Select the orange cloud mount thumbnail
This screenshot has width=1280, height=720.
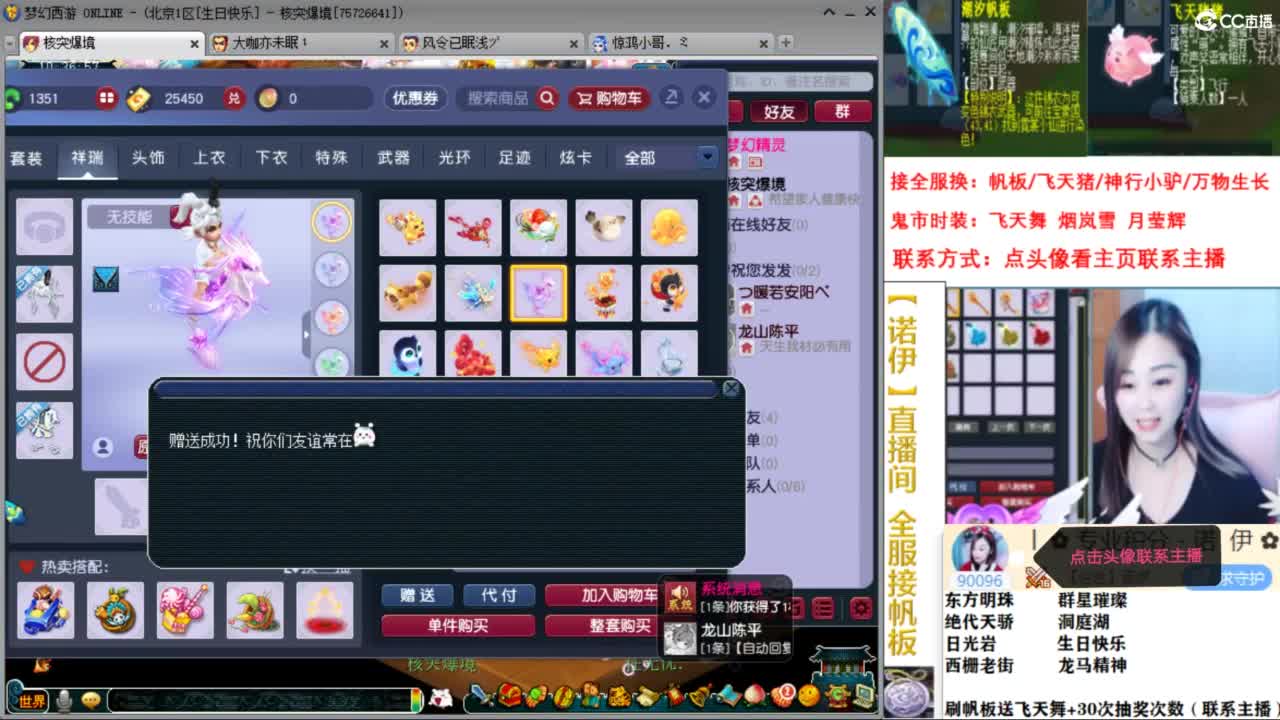tap(668, 228)
